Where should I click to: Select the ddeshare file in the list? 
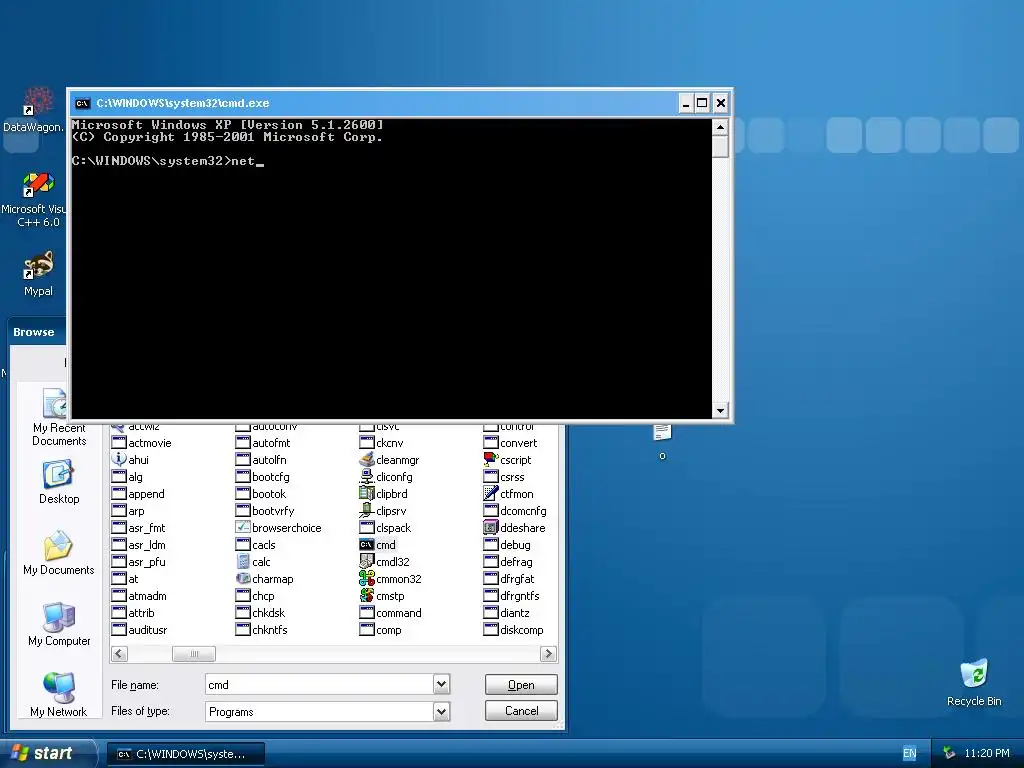[x=515, y=528]
